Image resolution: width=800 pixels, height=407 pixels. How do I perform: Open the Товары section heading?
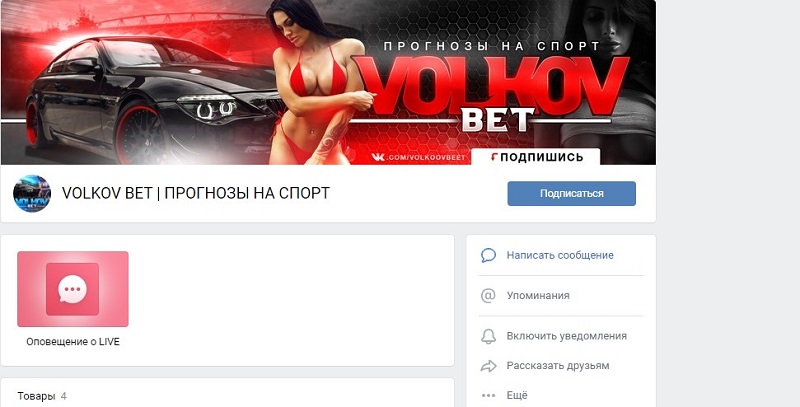coord(36,396)
